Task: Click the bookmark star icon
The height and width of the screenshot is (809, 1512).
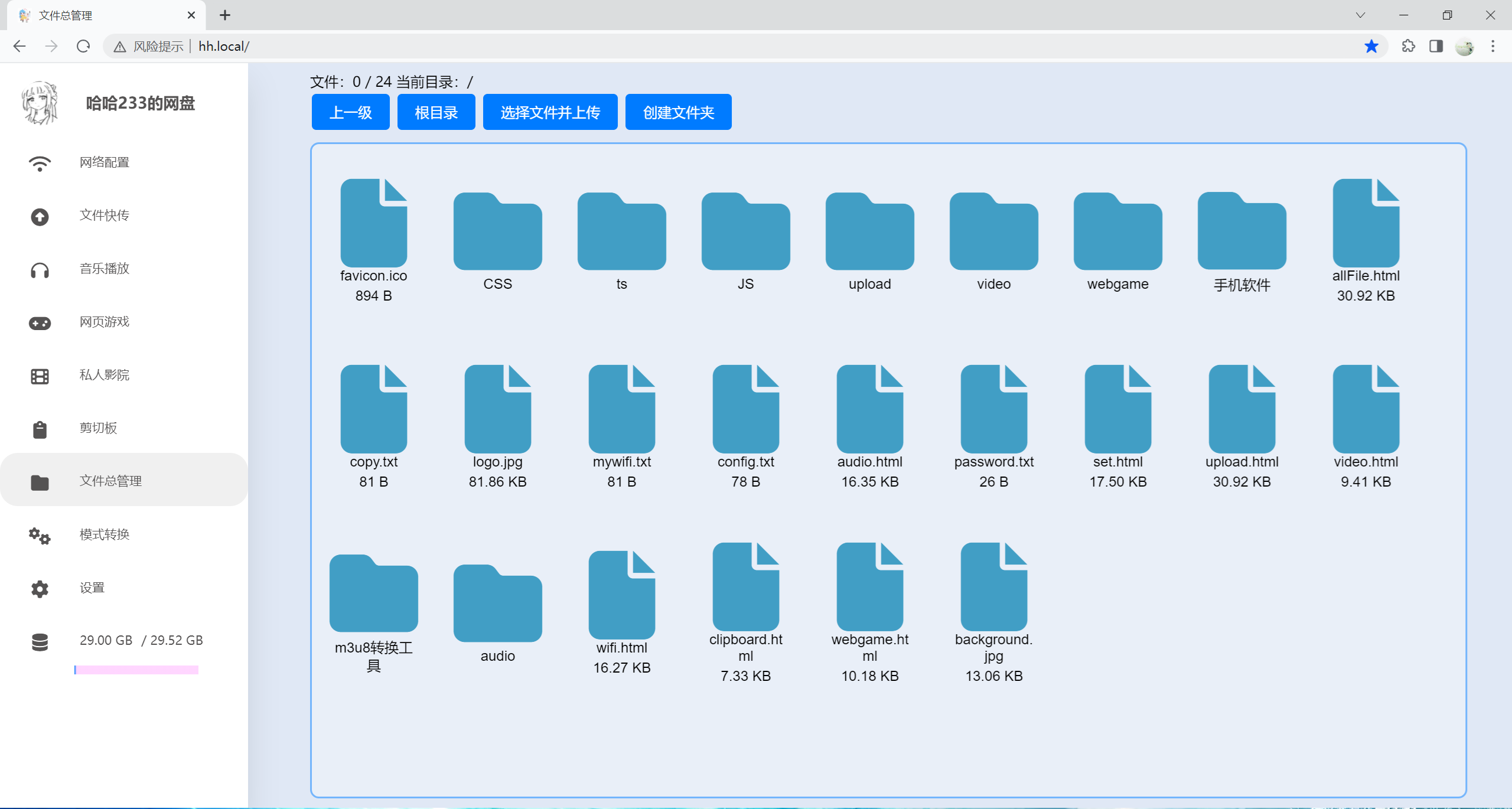Action: [x=1371, y=46]
